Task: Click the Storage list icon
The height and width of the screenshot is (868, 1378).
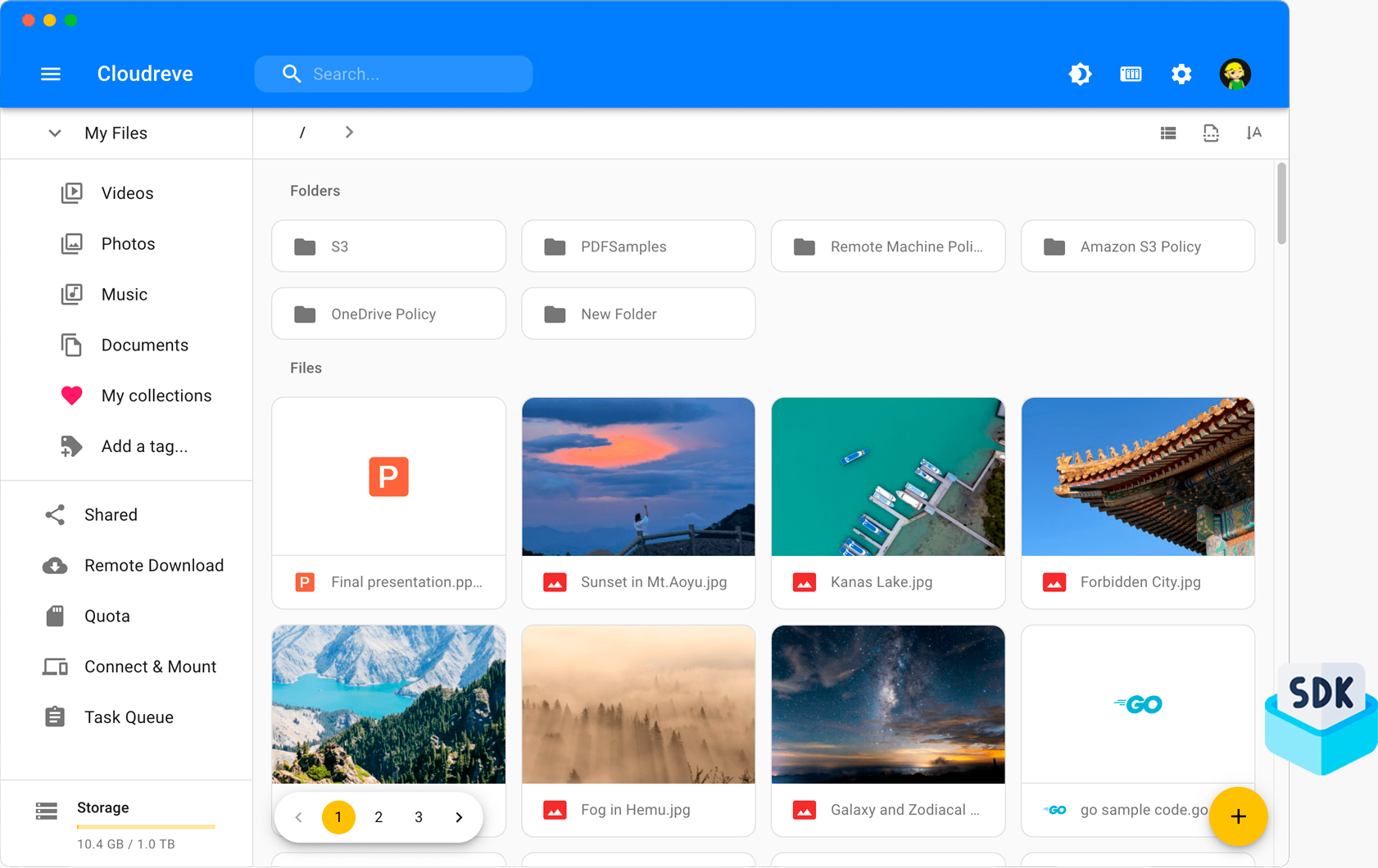Action: (47, 811)
